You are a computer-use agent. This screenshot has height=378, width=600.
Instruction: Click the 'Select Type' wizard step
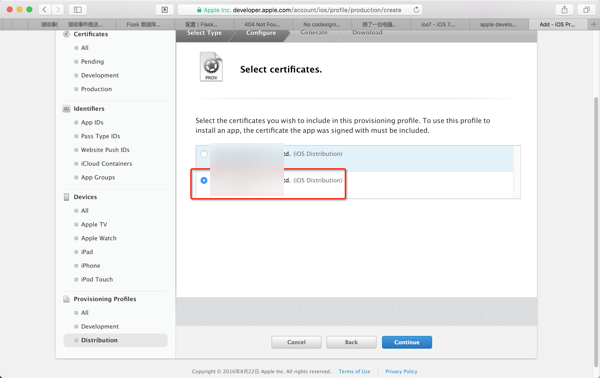[204, 33]
